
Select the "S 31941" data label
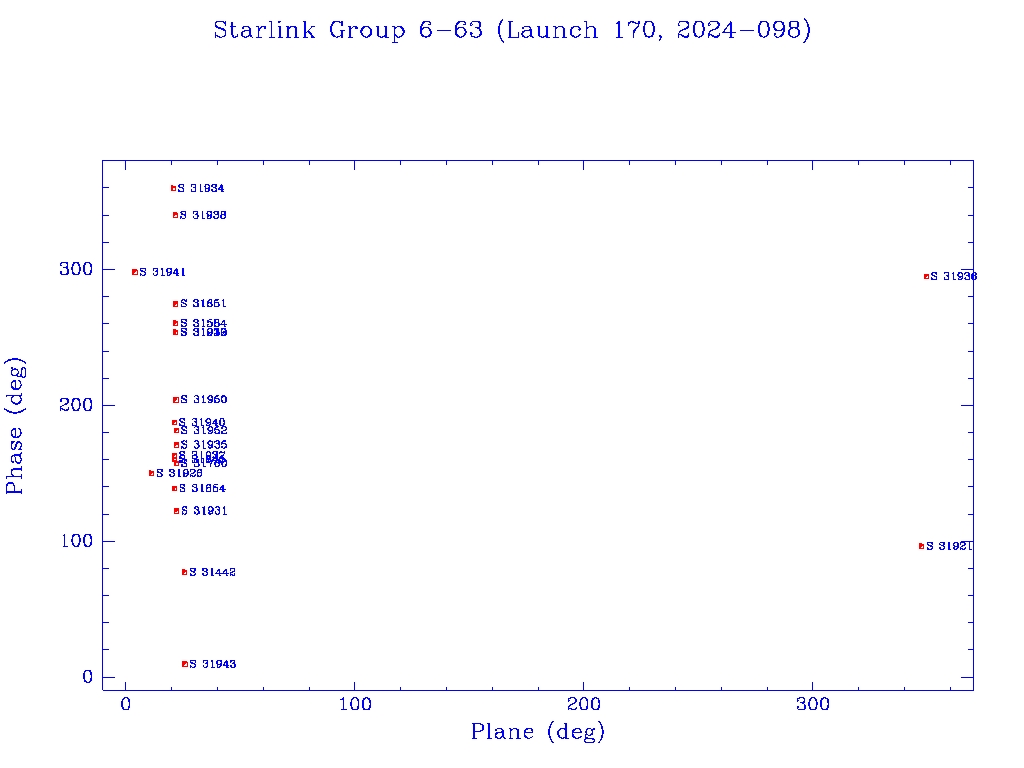[x=163, y=272]
